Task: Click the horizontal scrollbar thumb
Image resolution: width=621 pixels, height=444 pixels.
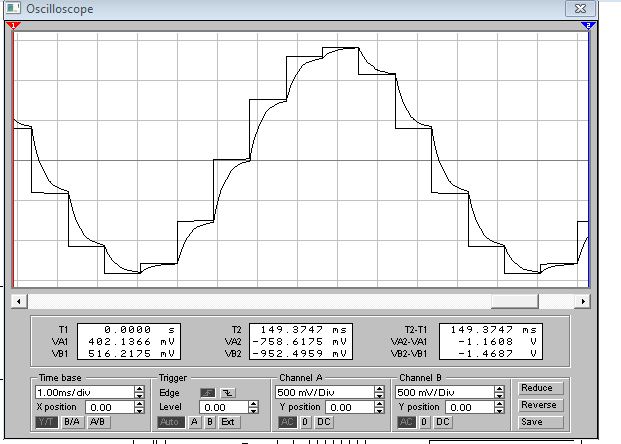Action: pyautogui.click(x=514, y=301)
